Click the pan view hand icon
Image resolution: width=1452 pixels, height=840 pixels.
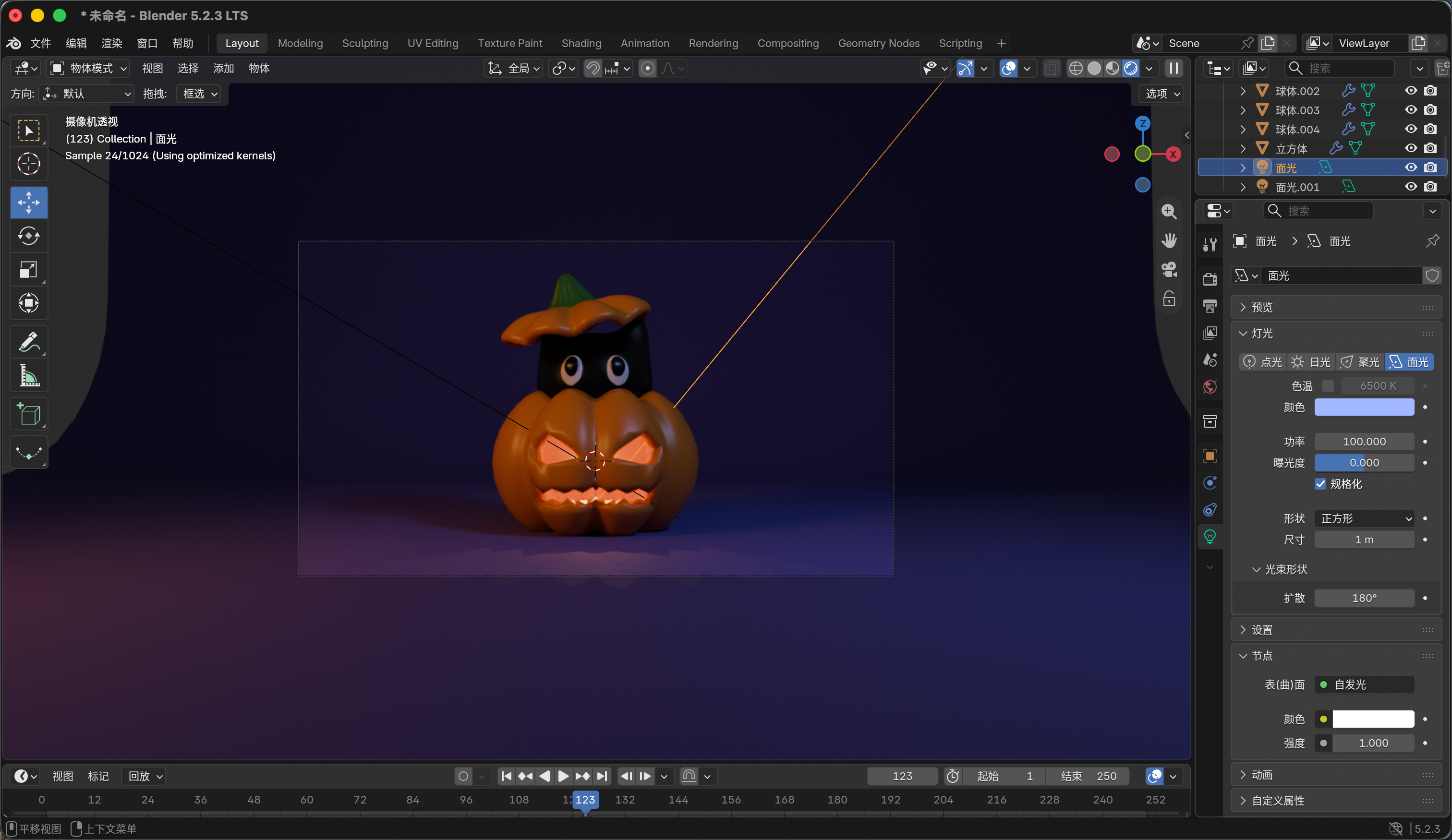1169,240
